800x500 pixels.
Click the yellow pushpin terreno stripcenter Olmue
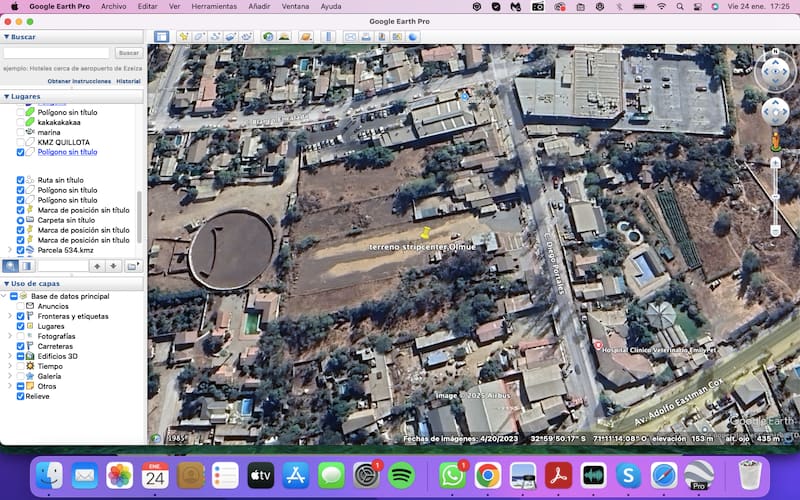[x=424, y=233]
